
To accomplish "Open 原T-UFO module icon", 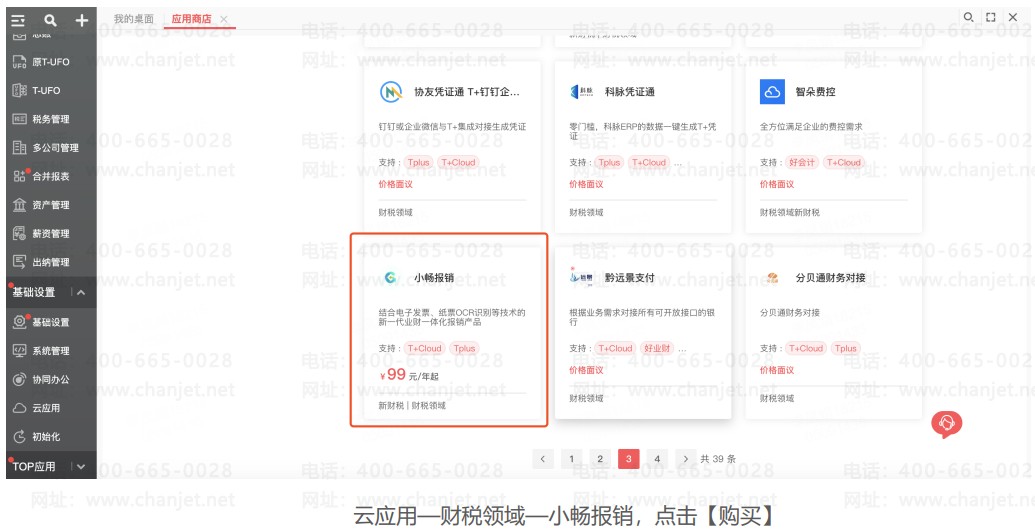I will 20,62.
